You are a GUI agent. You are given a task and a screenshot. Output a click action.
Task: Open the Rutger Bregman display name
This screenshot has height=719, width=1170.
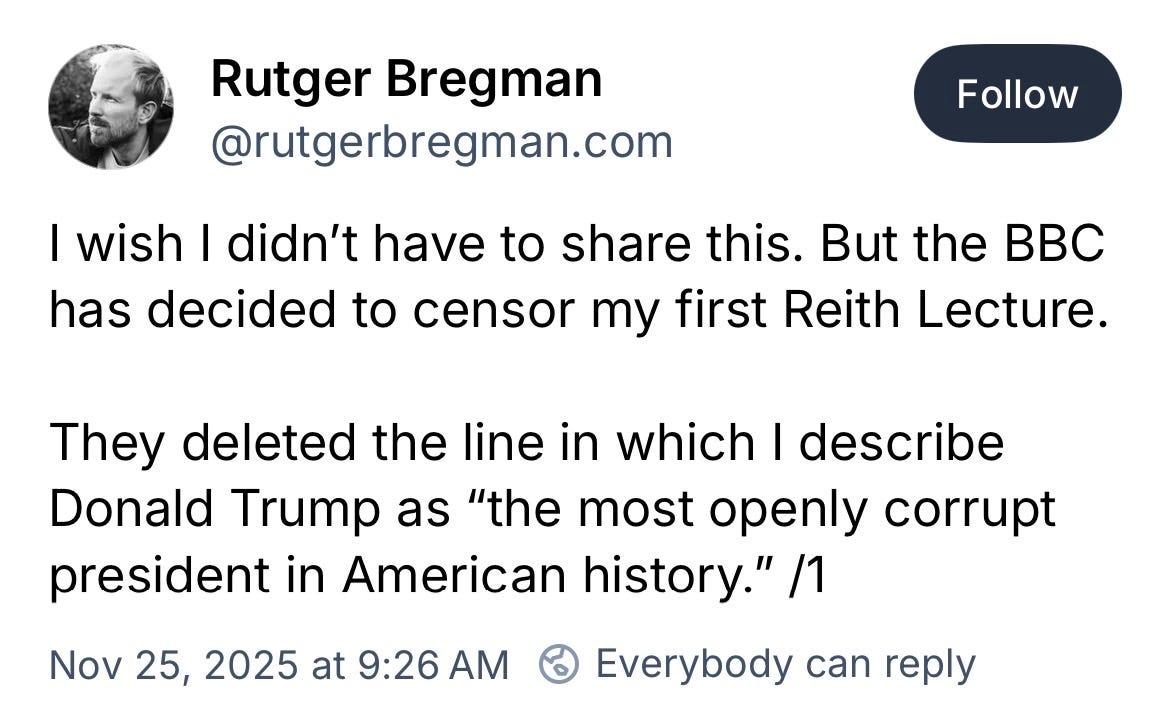click(x=406, y=79)
